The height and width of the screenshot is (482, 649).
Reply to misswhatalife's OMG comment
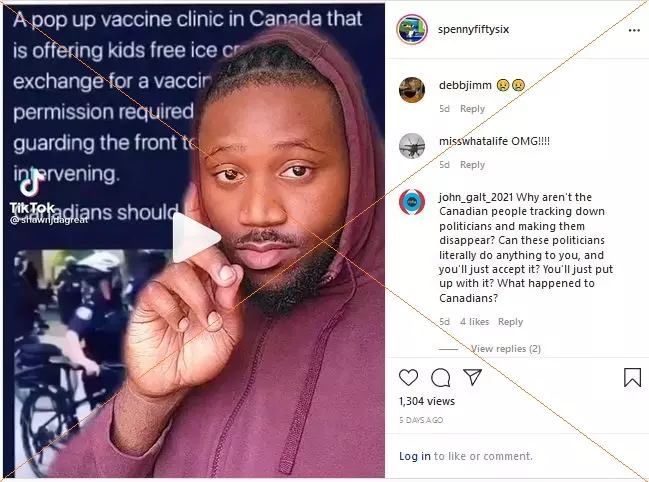pyautogui.click(x=472, y=165)
